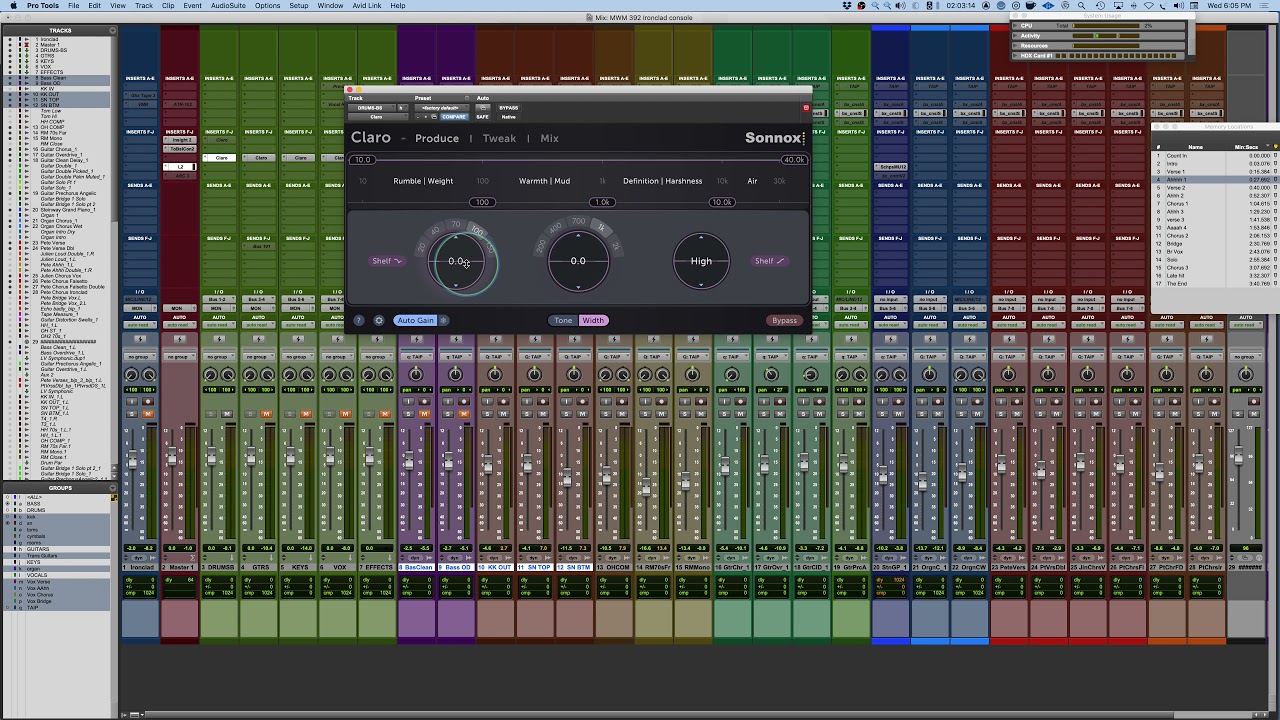Open the Track menu in the menu bar

pyautogui.click(x=144, y=6)
